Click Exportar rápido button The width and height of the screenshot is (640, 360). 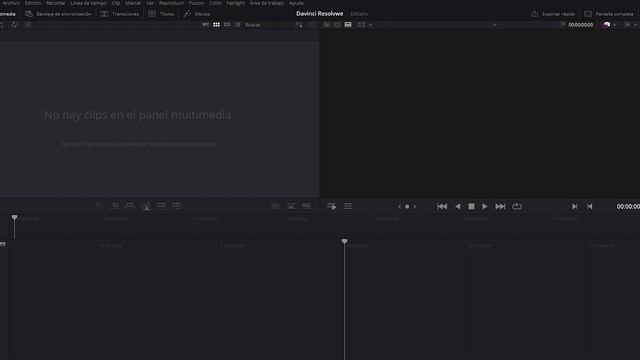click(x=553, y=14)
